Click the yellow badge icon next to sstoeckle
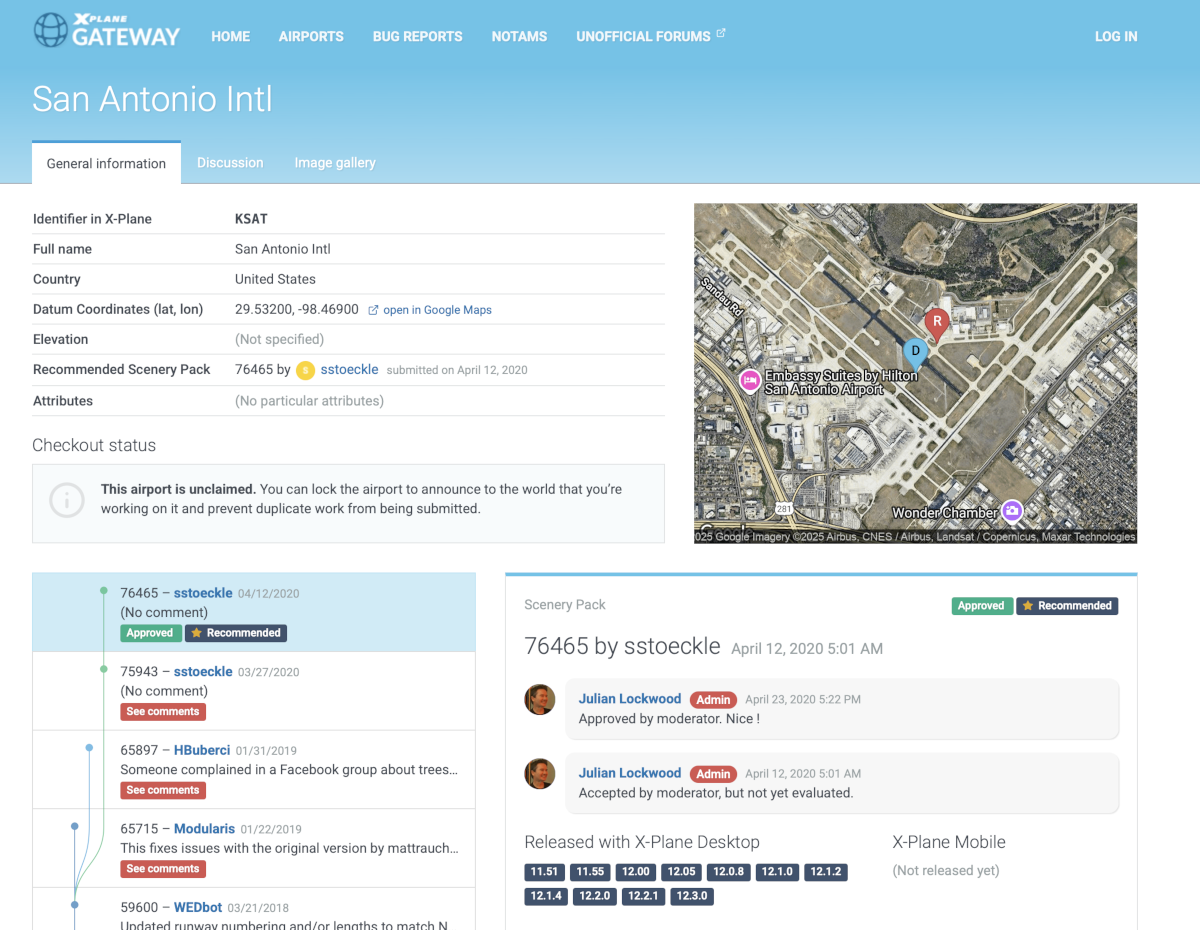1200x930 pixels. point(305,370)
